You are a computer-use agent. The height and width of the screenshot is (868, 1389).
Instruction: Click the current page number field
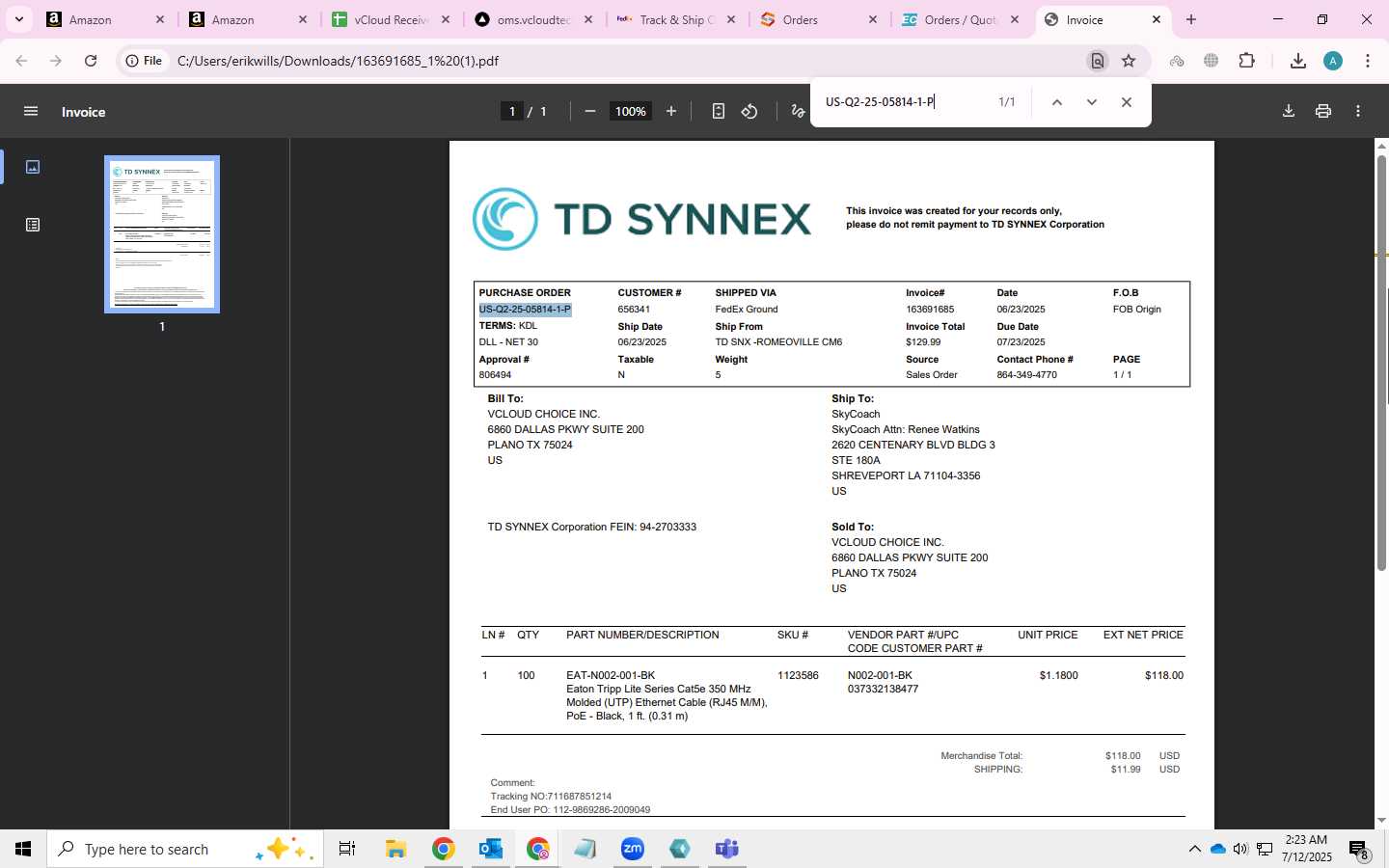pyautogui.click(x=512, y=112)
